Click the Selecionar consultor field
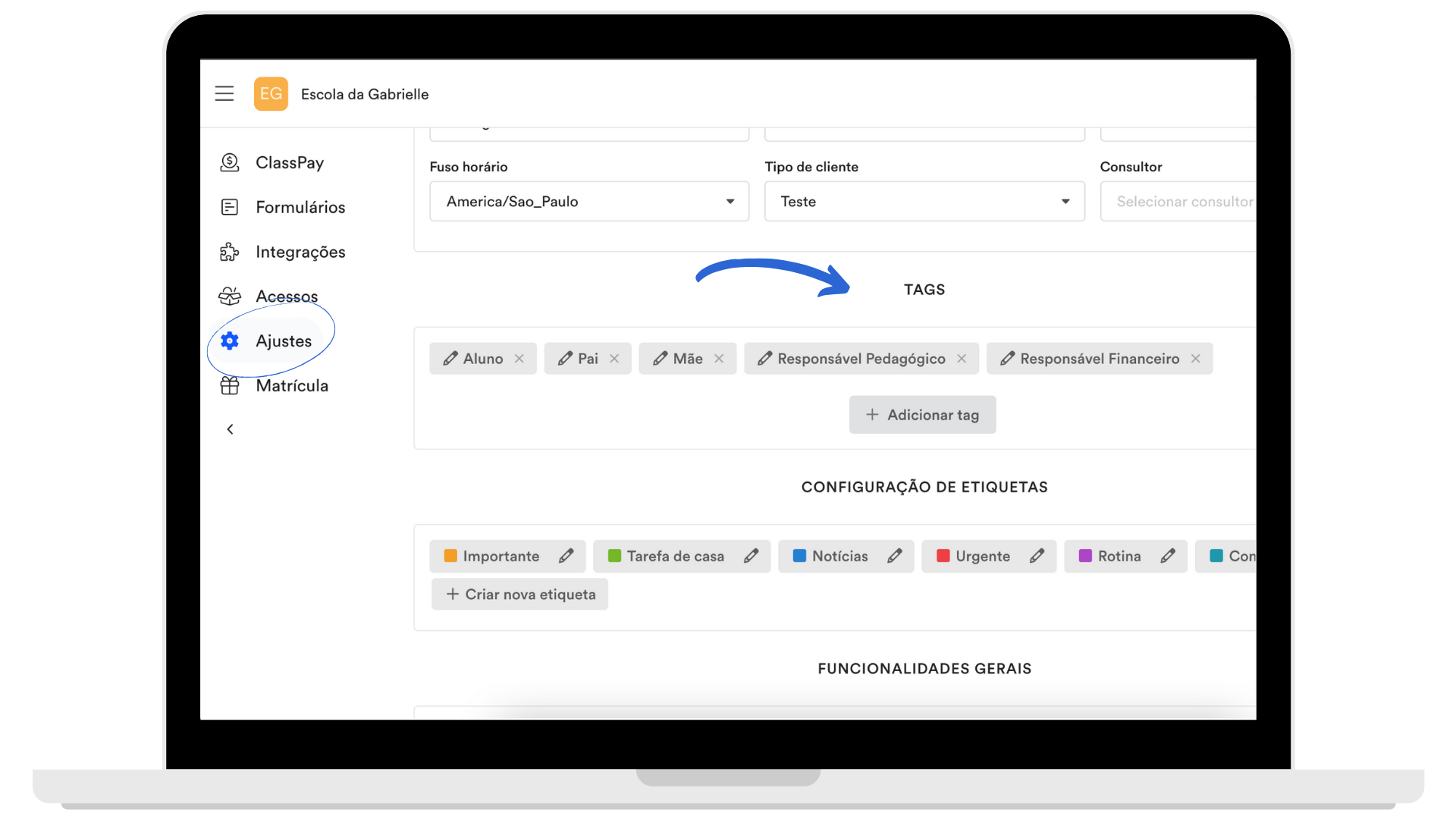 click(x=1178, y=202)
